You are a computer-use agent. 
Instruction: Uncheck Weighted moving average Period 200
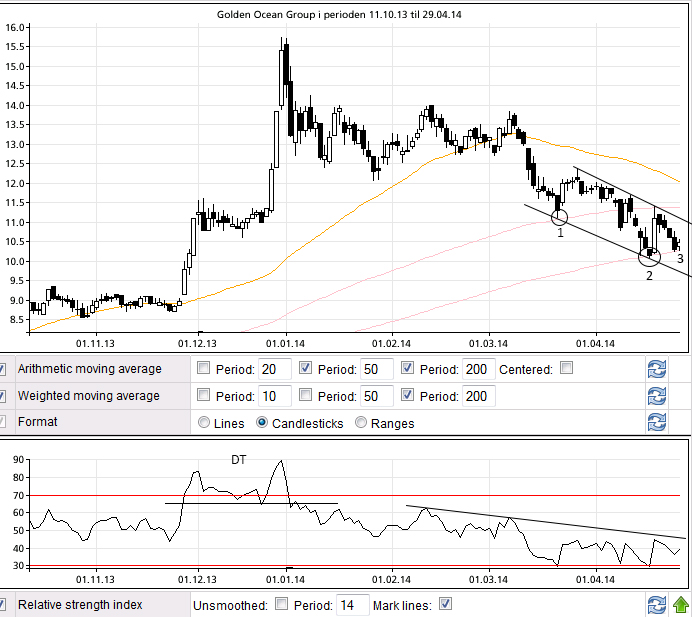pyautogui.click(x=408, y=396)
